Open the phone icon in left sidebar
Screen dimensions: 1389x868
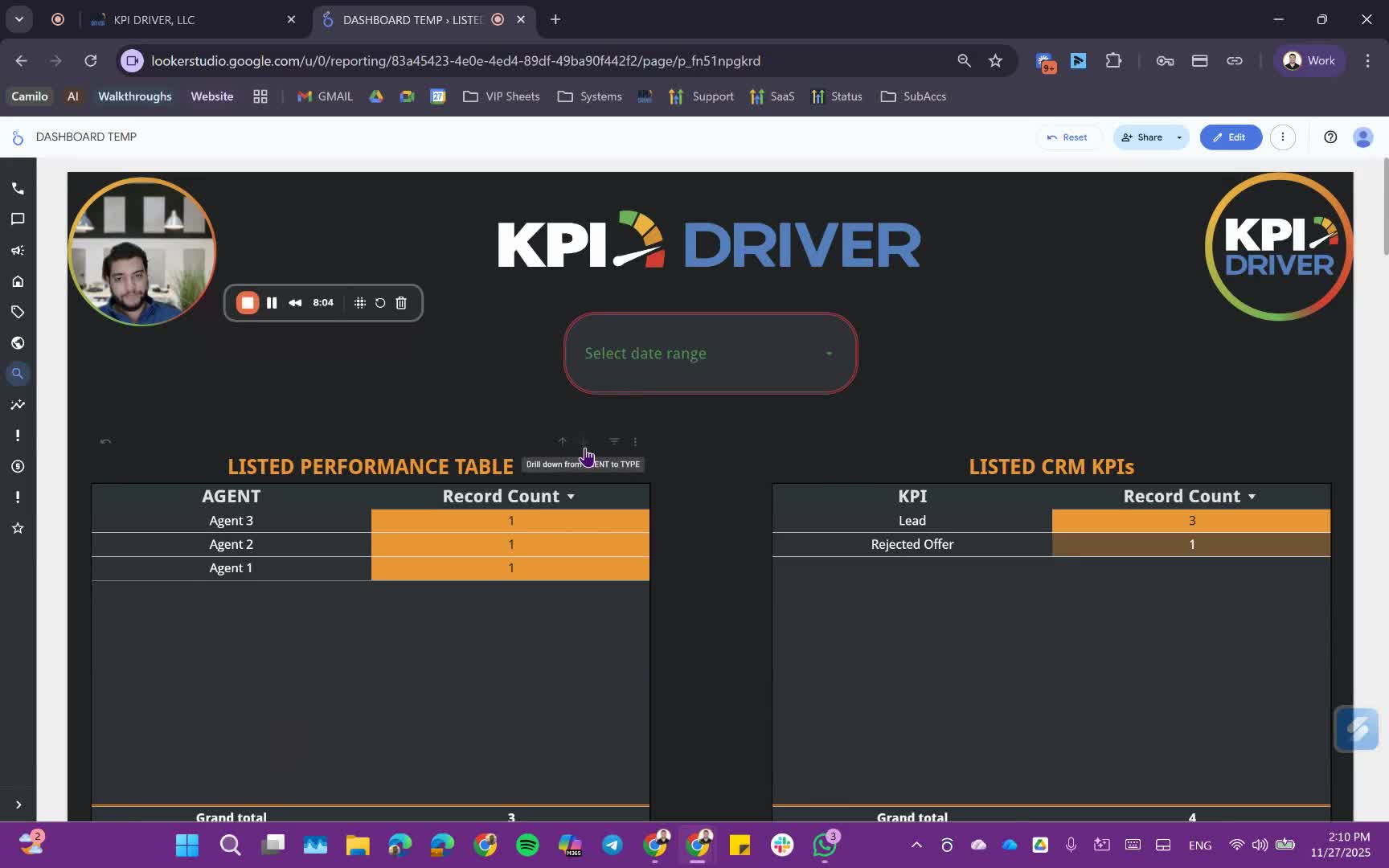[18, 188]
